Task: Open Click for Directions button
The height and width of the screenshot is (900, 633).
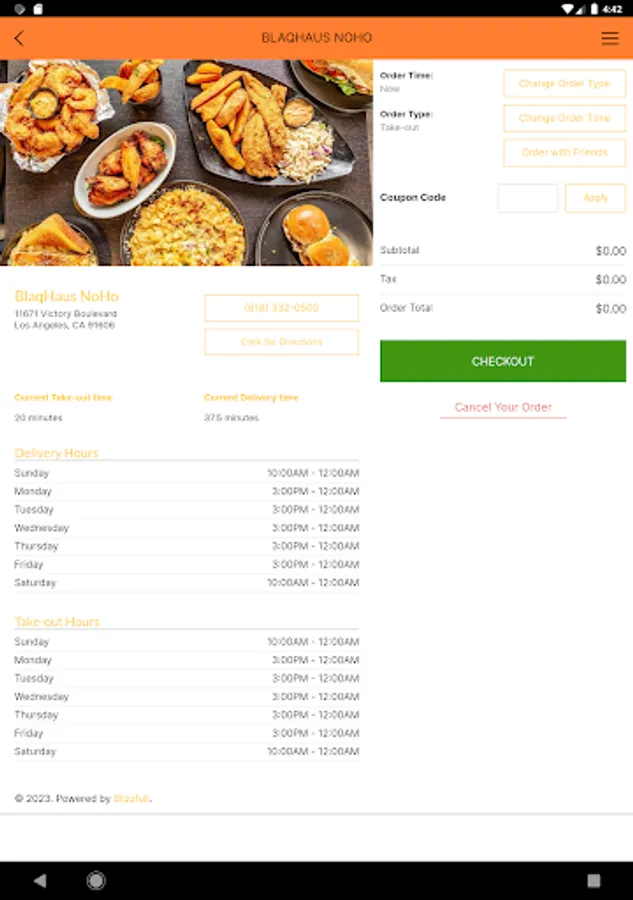Action: 281,342
